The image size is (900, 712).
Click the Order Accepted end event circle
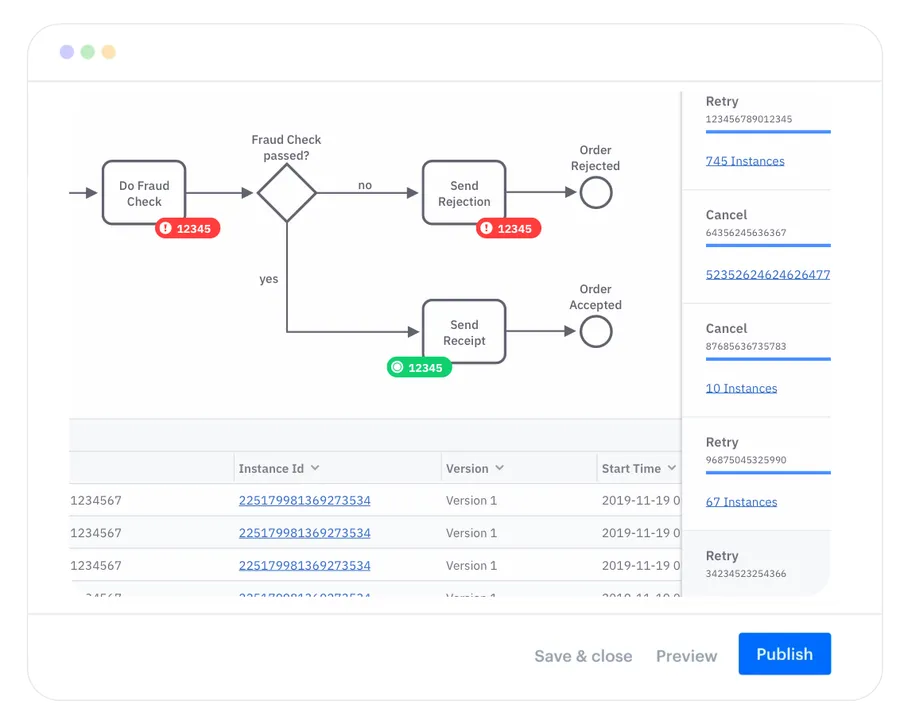(596, 331)
